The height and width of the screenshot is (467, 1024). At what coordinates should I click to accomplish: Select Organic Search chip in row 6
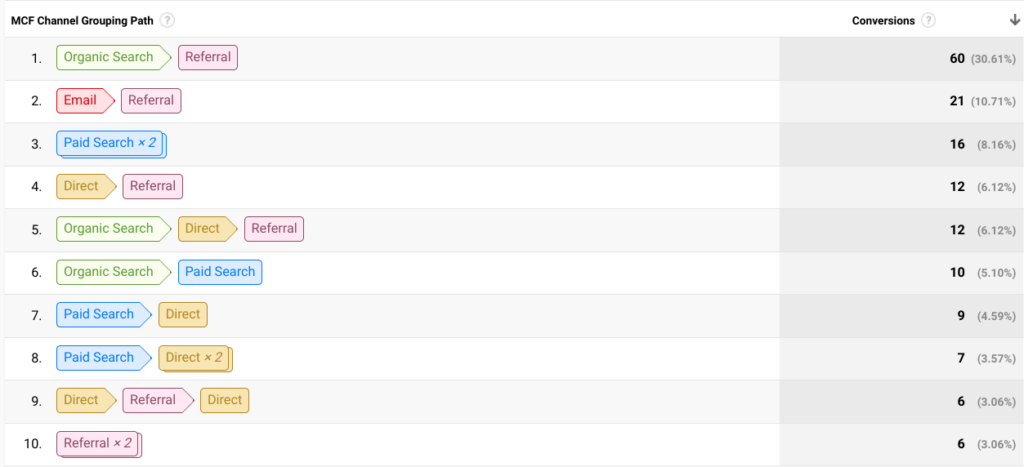[x=114, y=272]
